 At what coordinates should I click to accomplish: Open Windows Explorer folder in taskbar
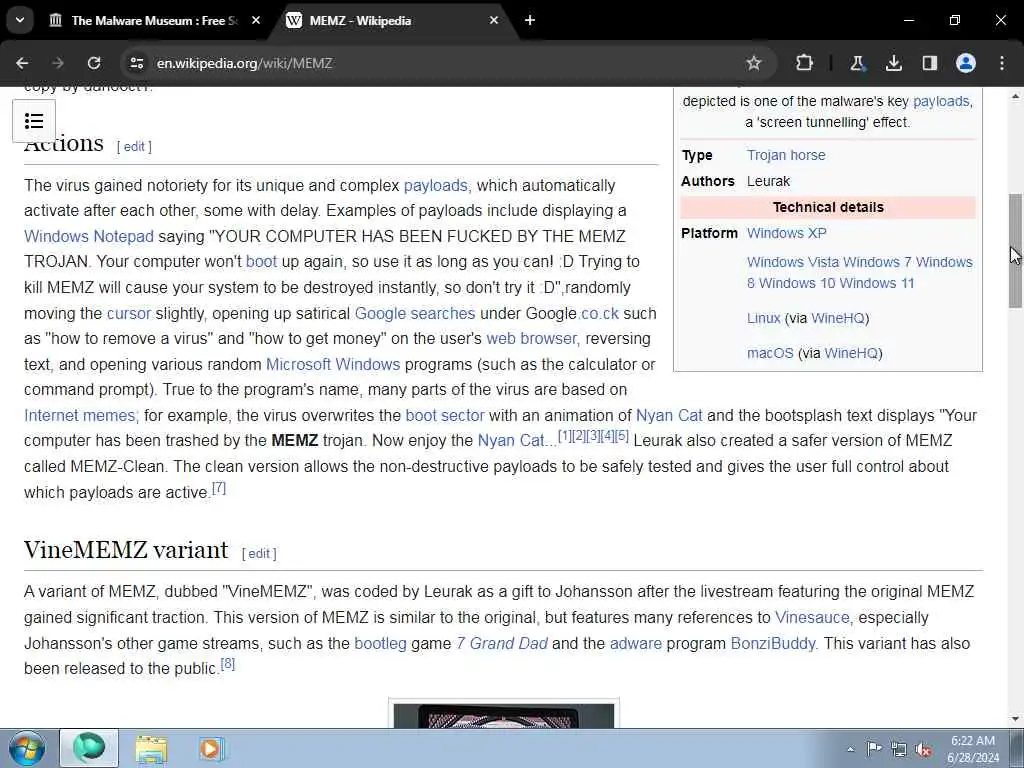(x=152, y=748)
